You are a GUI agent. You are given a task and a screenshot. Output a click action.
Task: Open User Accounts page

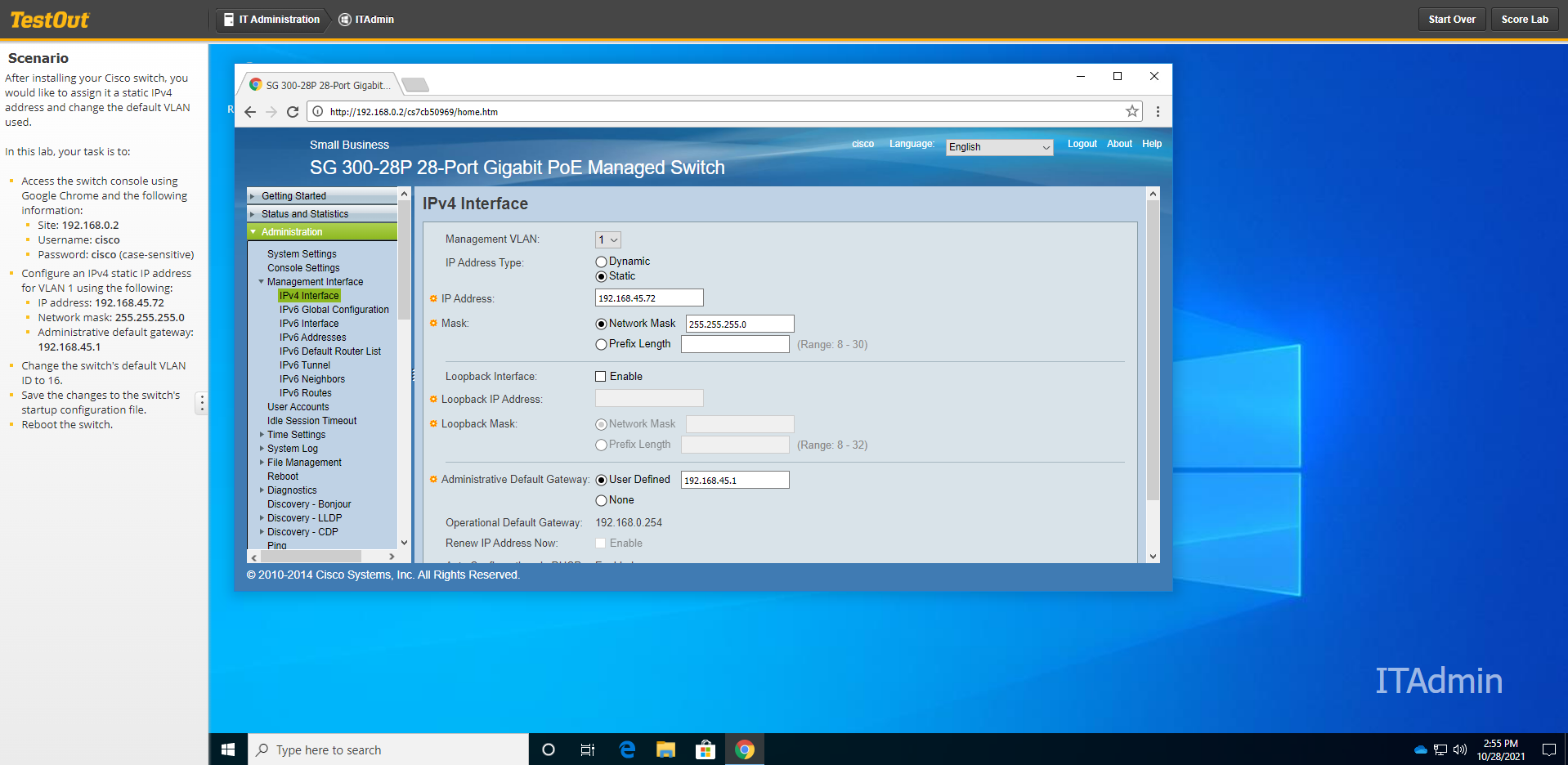(x=298, y=407)
